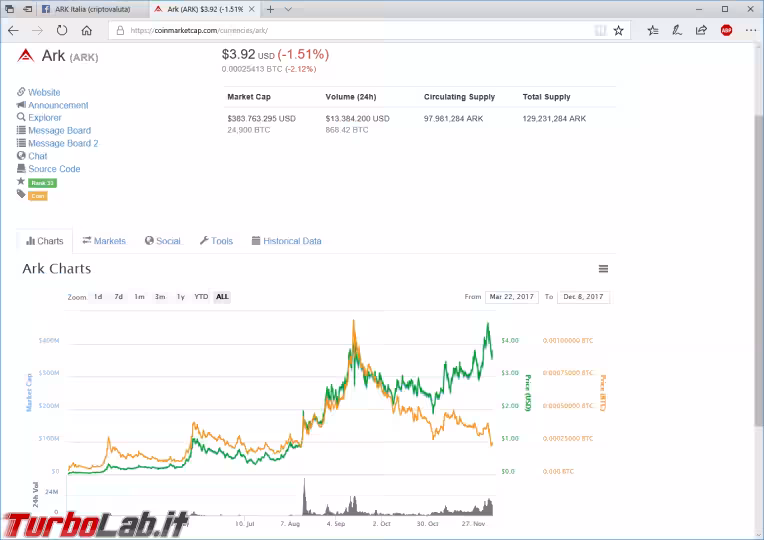Viewport: 764px width, 540px height.
Task: Select the Ark (ARK) $3.92 tab
Action: [x=205, y=9]
